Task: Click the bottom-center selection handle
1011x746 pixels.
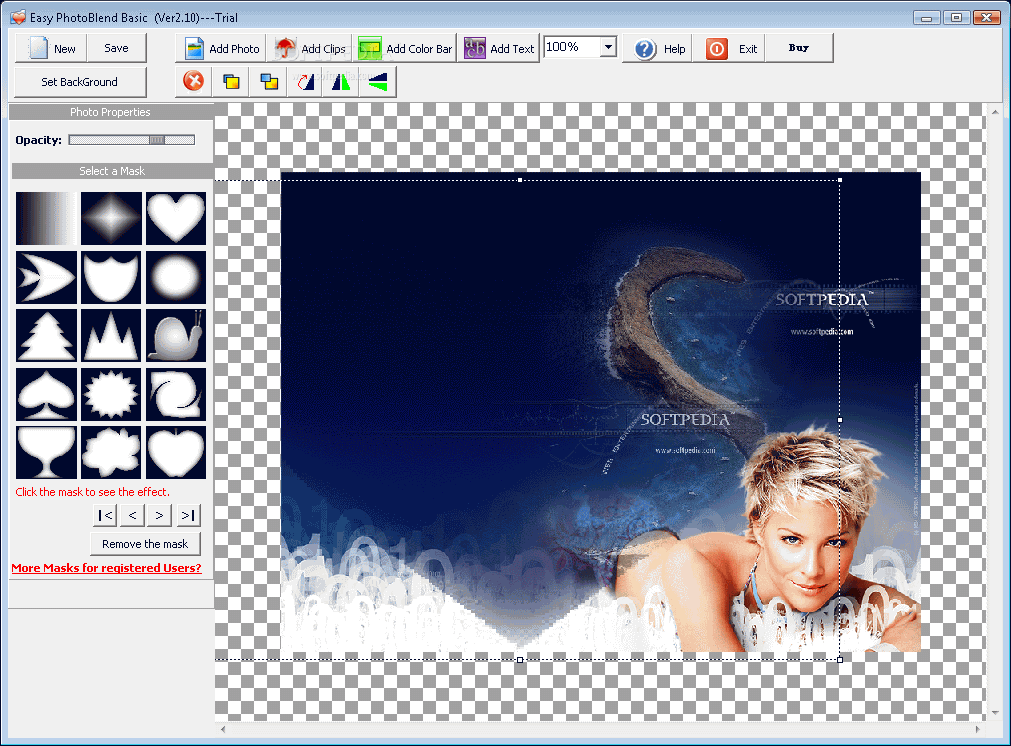Action: pyautogui.click(x=520, y=660)
